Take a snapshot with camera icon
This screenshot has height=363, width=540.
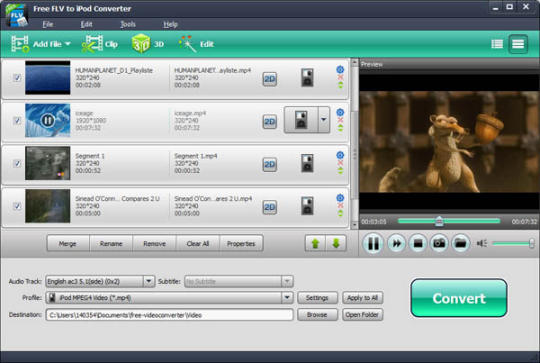pos(439,243)
